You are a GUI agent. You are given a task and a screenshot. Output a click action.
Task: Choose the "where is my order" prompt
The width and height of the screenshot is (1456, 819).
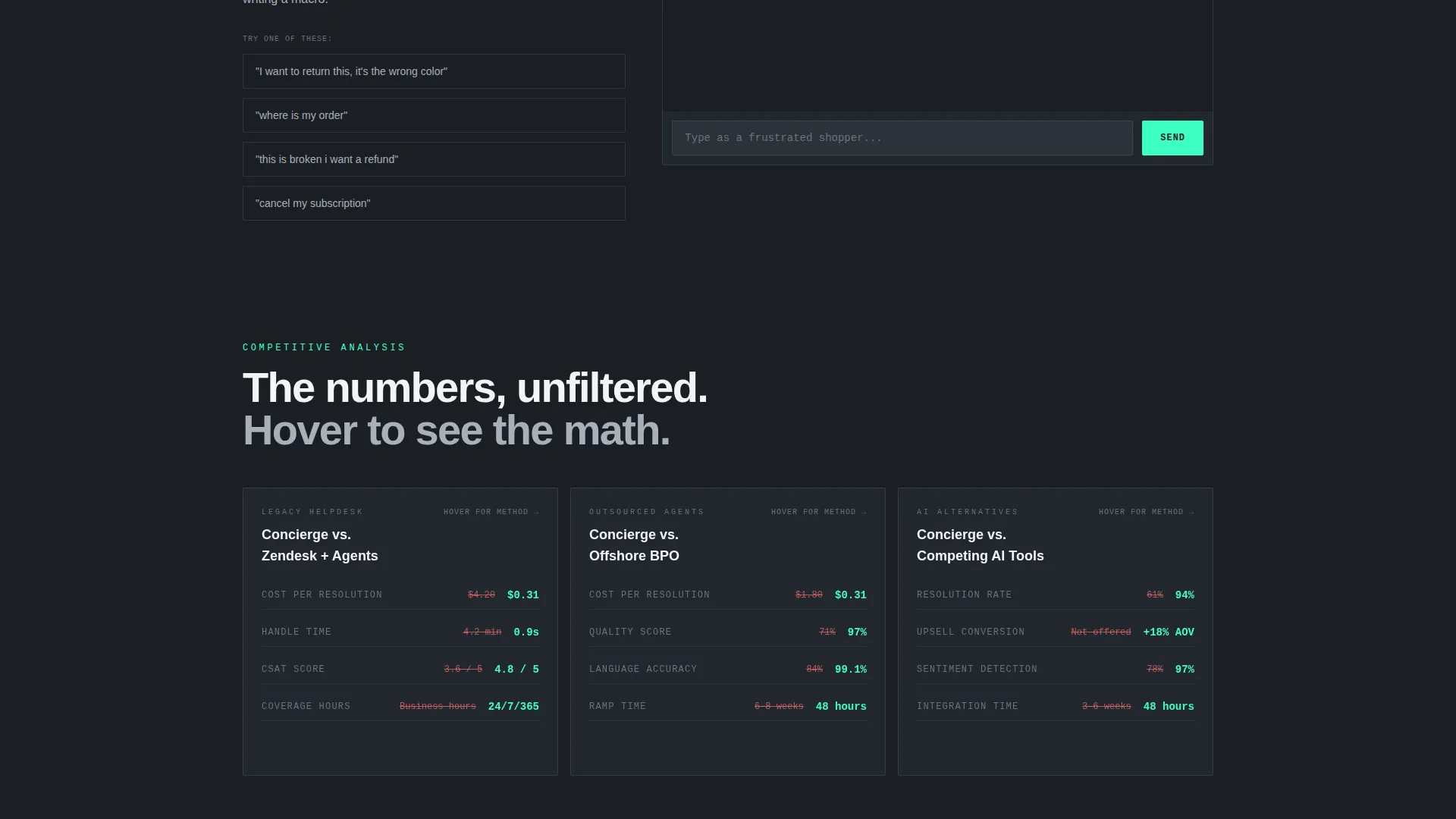point(434,115)
